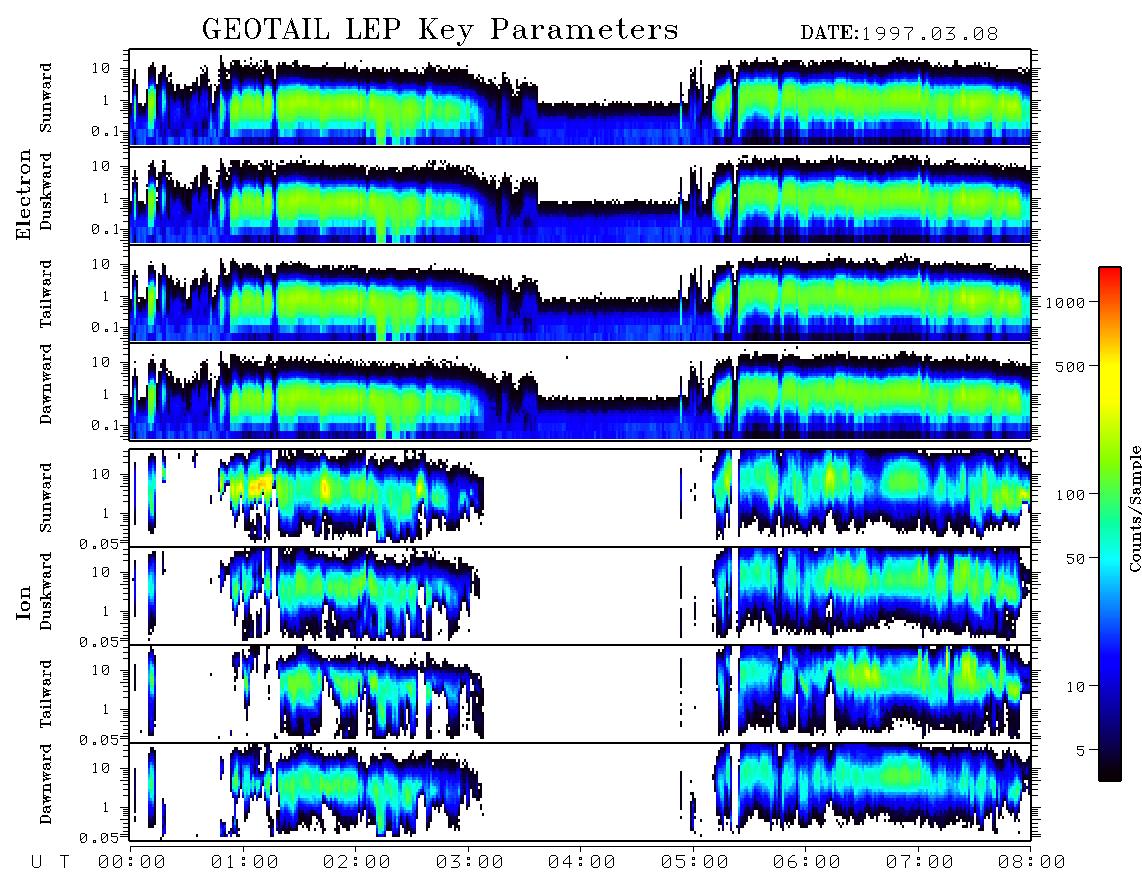Click the "GEOTAIL LEP Key Parameters" title
The height and width of the screenshot is (880, 1142).
pos(440,29)
